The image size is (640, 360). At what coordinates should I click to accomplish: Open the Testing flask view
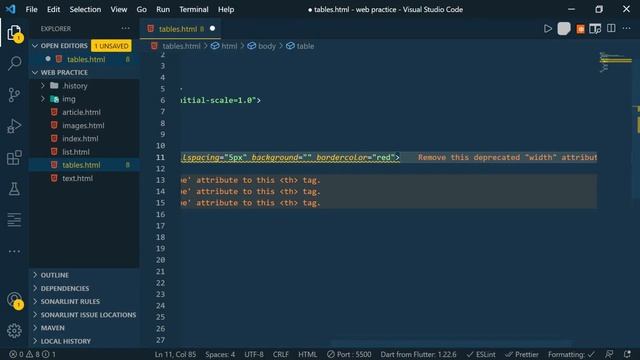pos(14,189)
